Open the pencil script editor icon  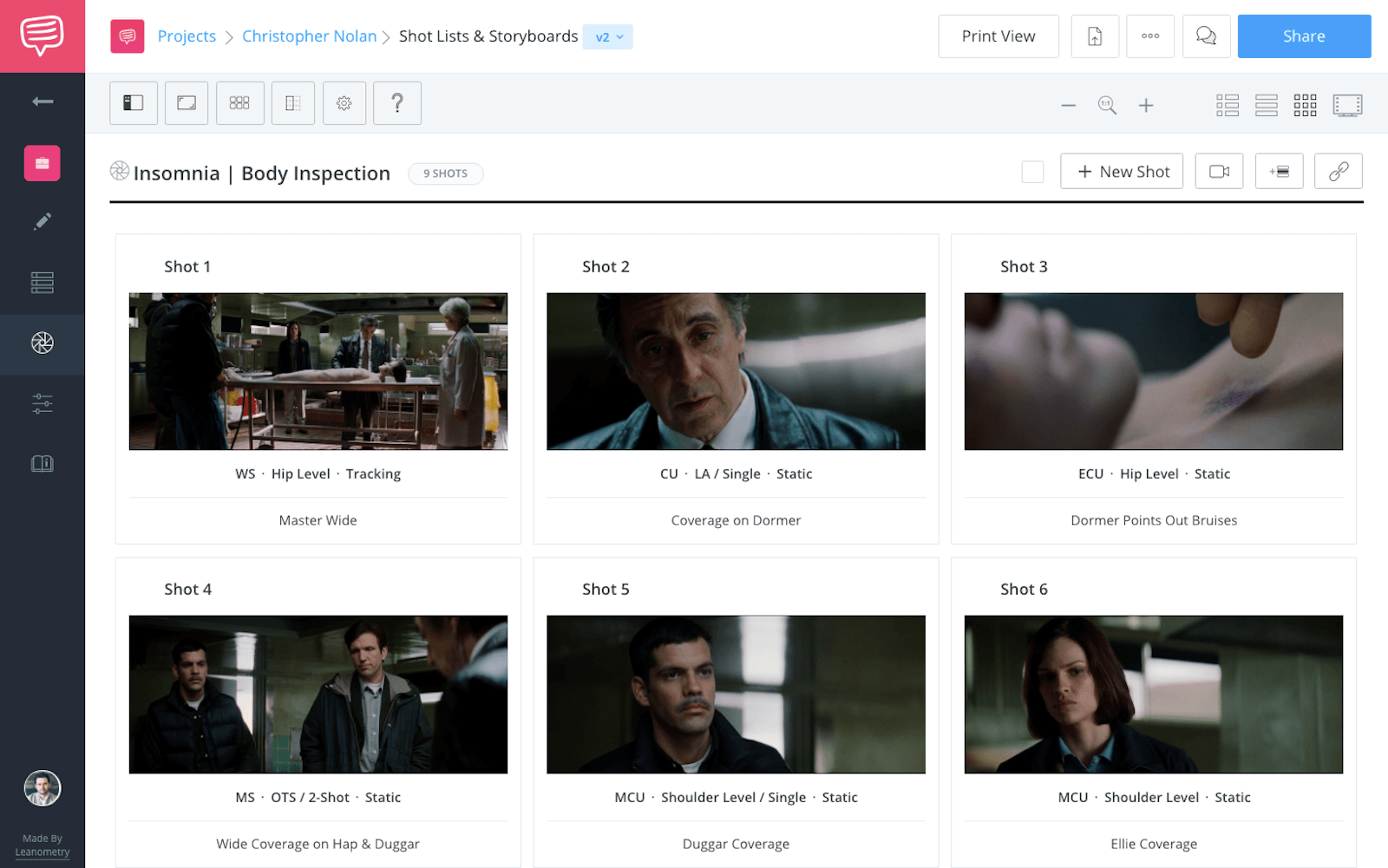pos(42,222)
